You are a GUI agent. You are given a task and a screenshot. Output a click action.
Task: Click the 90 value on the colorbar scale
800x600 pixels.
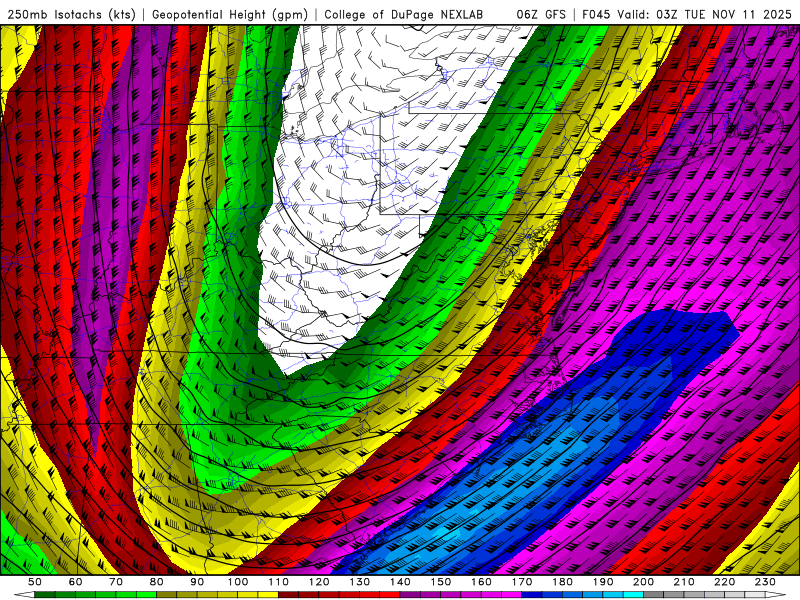(x=197, y=582)
